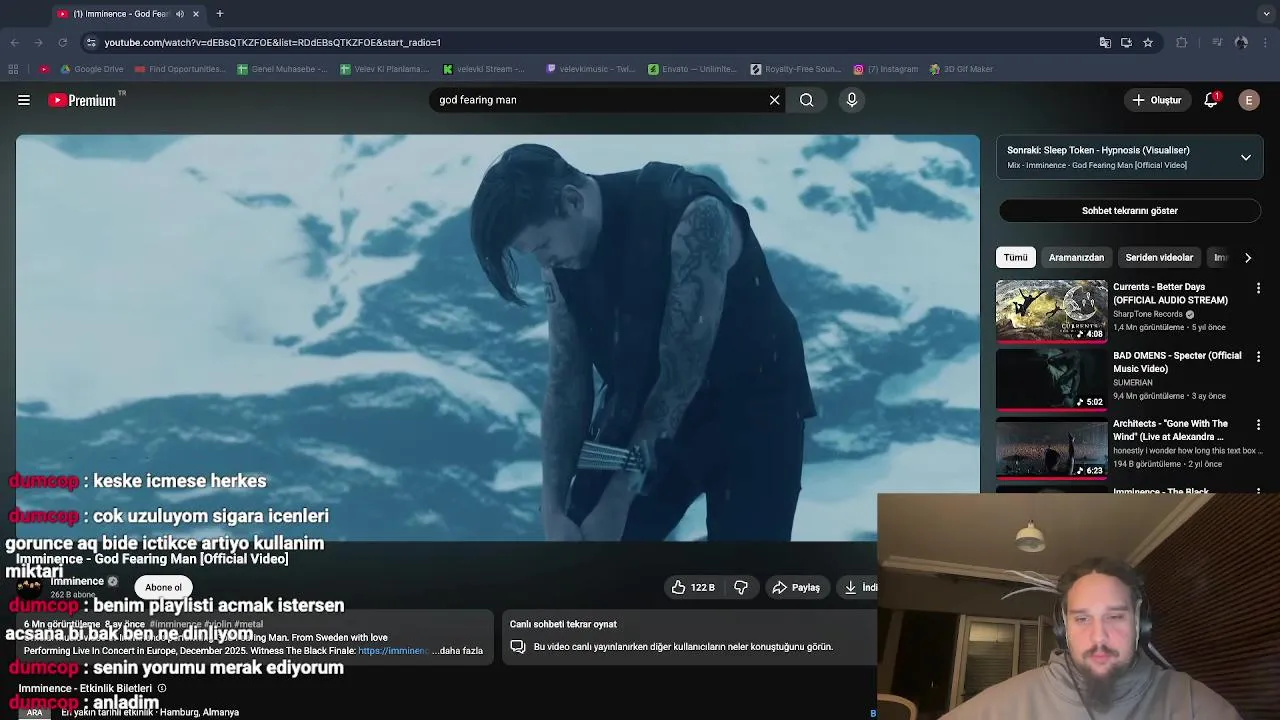This screenshot has height=720, width=1280.
Task: Open the browser extensions puzzle icon
Action: (1182, 43)
